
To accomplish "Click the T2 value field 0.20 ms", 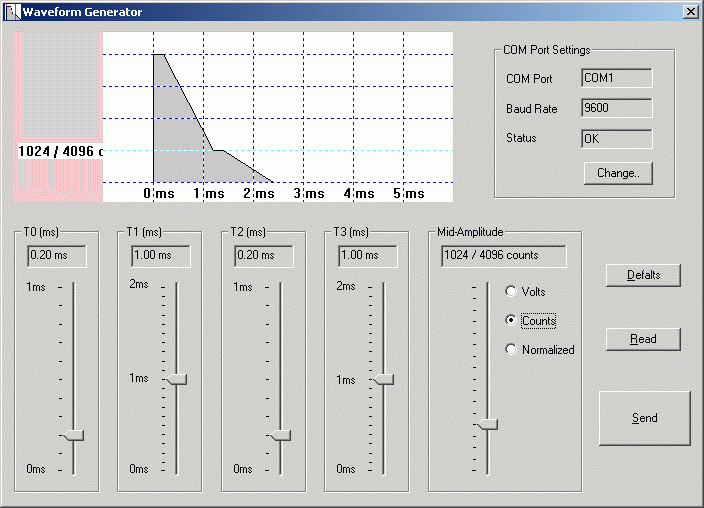I will point(264,256).
